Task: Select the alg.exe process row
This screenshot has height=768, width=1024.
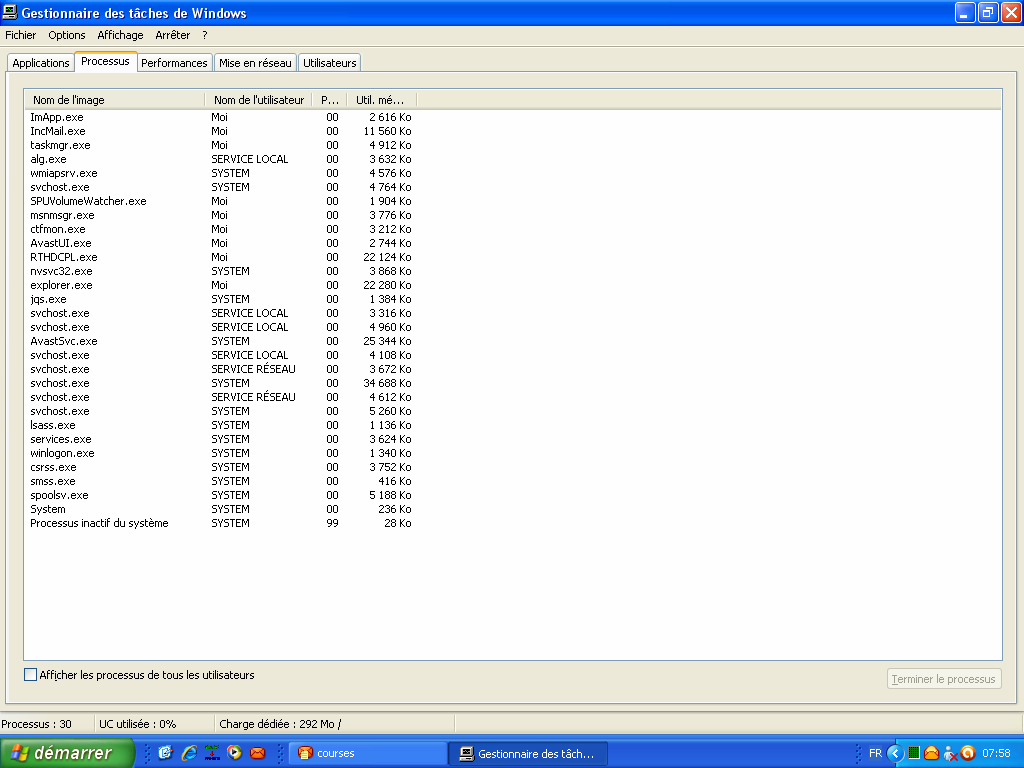Action: [x=221, y=159]
